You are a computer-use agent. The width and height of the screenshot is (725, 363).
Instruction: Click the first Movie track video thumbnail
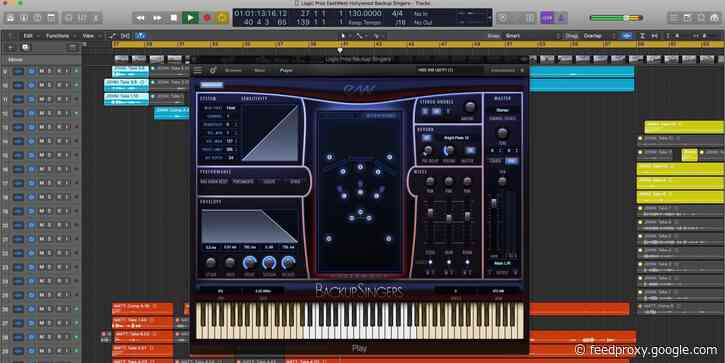coord(122,59)
